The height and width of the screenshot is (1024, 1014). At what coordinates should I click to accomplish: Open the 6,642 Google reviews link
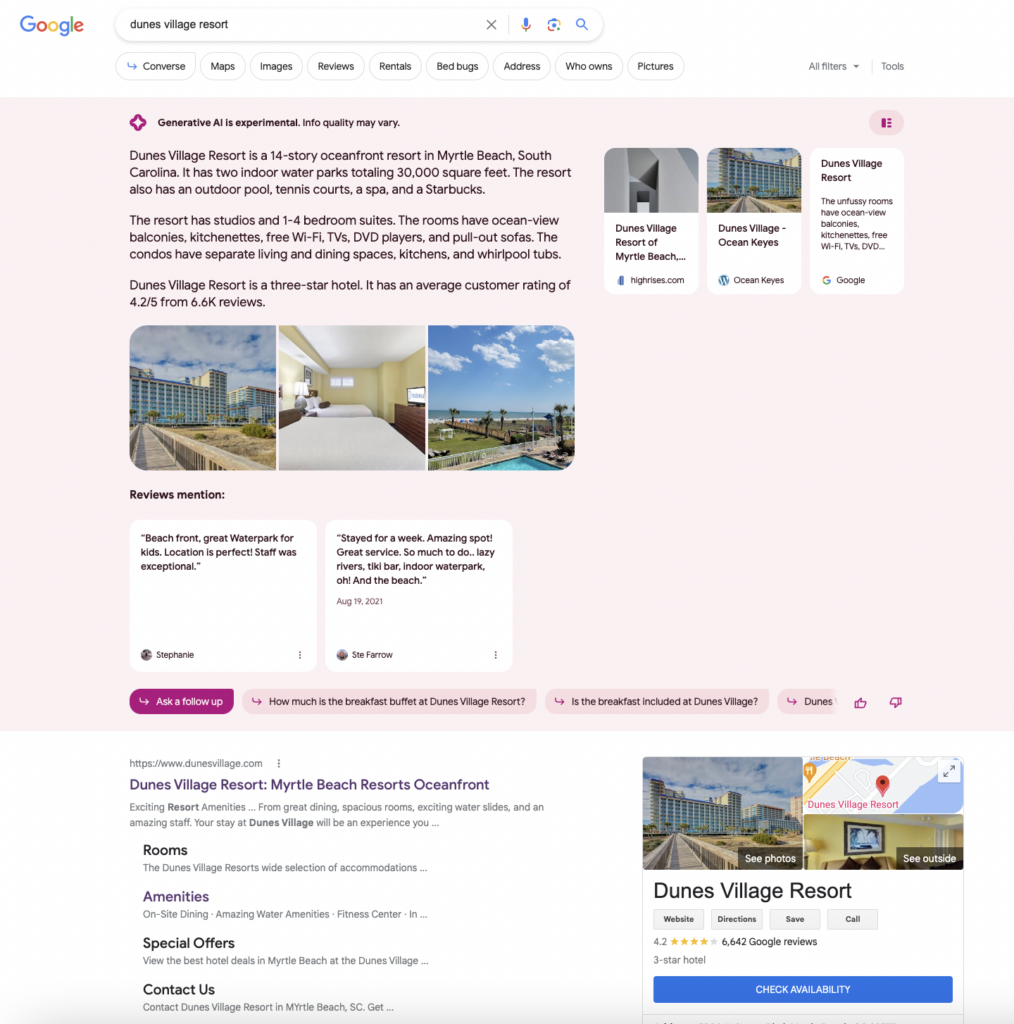coord(769,942)
